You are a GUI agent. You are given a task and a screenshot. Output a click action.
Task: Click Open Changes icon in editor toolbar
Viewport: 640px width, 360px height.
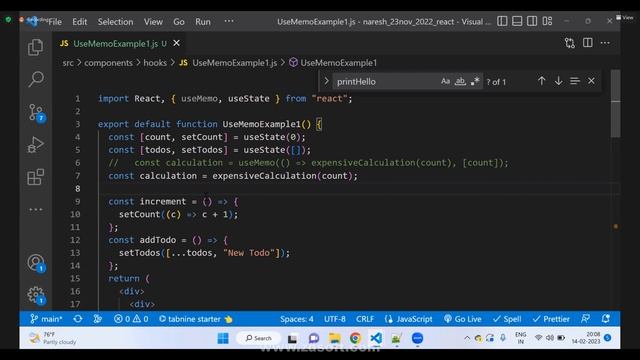pos(570,43)
